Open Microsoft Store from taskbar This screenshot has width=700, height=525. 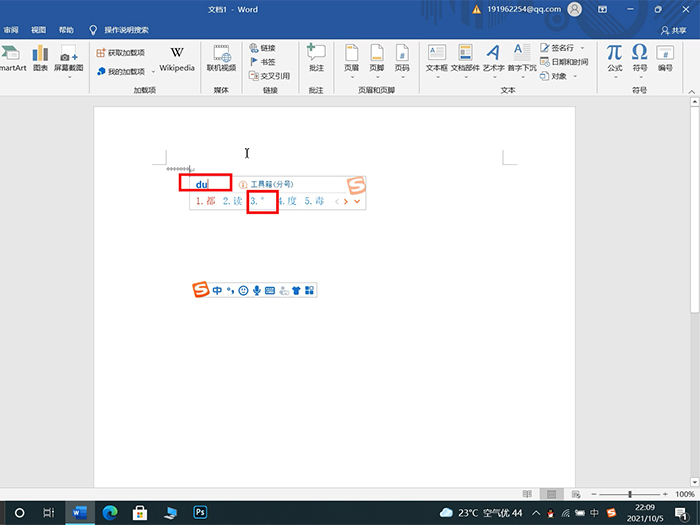click(140, 513)
